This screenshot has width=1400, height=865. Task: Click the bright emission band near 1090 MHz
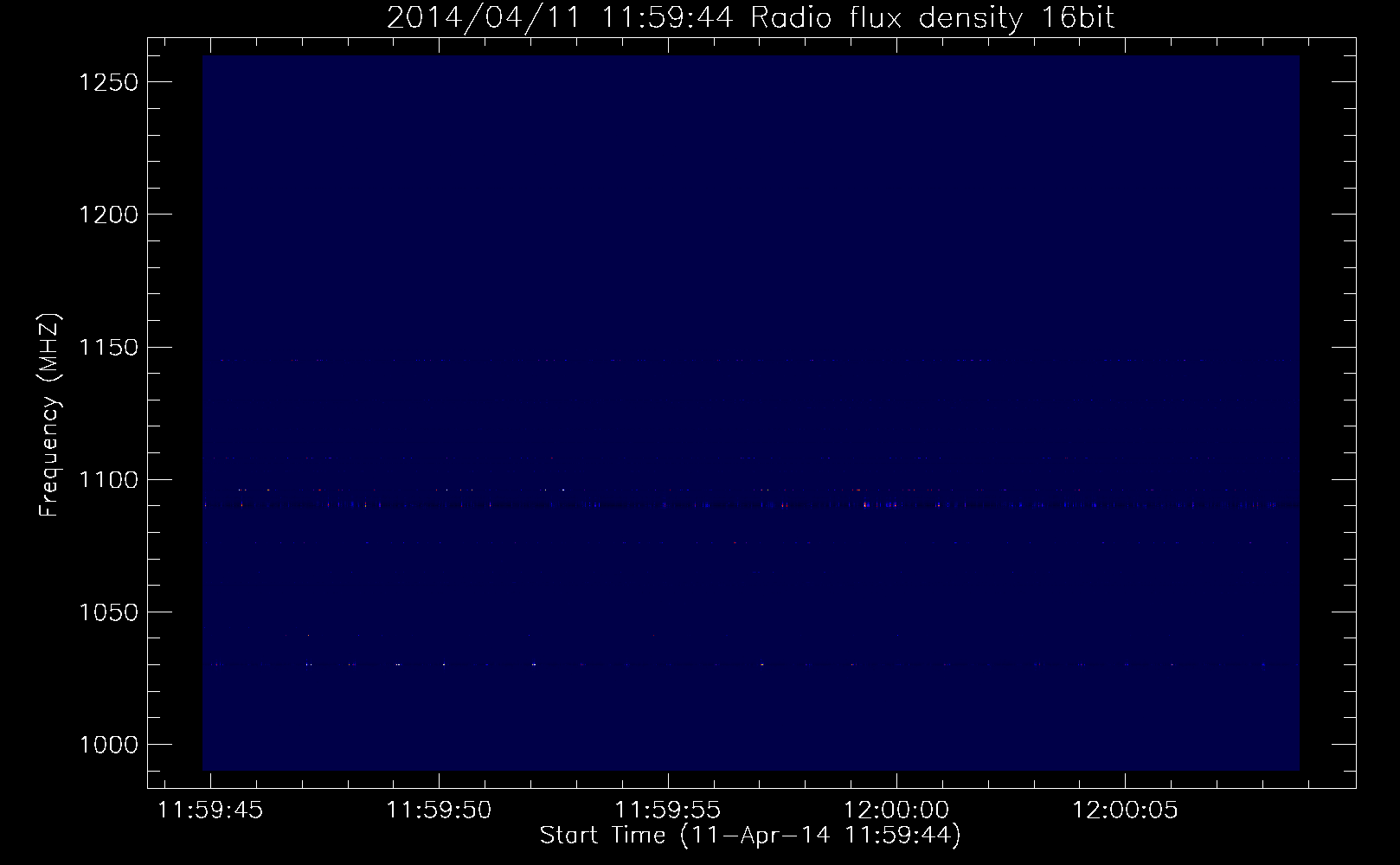point(750,504)
